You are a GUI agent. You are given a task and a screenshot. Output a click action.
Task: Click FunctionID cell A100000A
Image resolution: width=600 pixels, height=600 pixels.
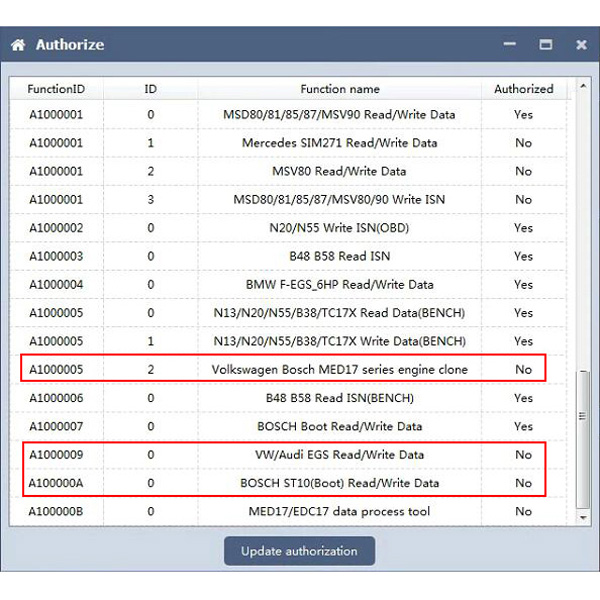56,483
